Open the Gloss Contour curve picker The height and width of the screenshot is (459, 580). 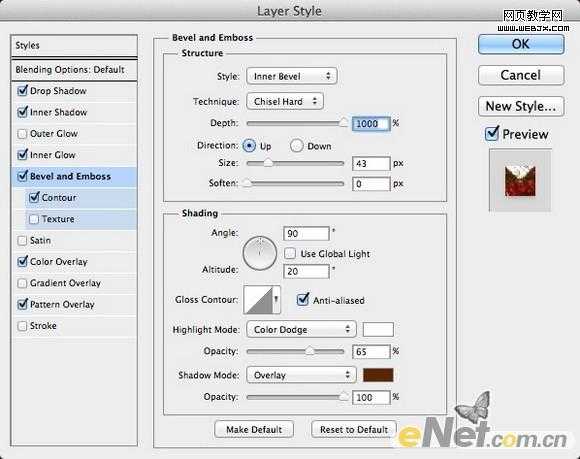262,300
